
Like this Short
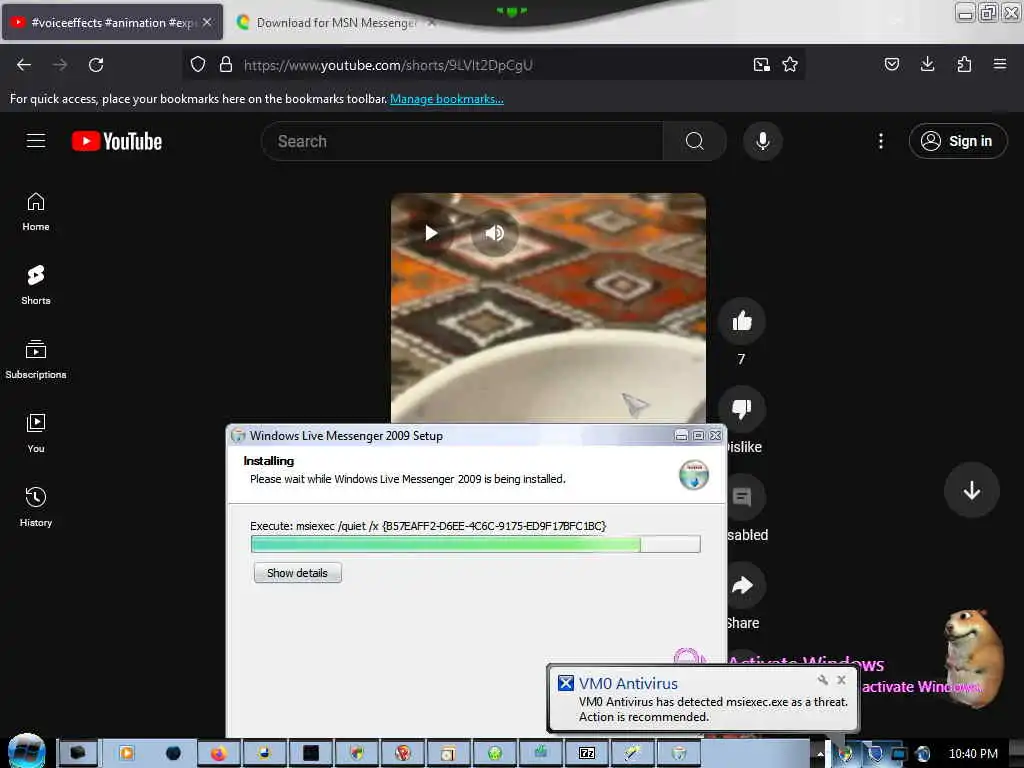click(x=742, y=321)
